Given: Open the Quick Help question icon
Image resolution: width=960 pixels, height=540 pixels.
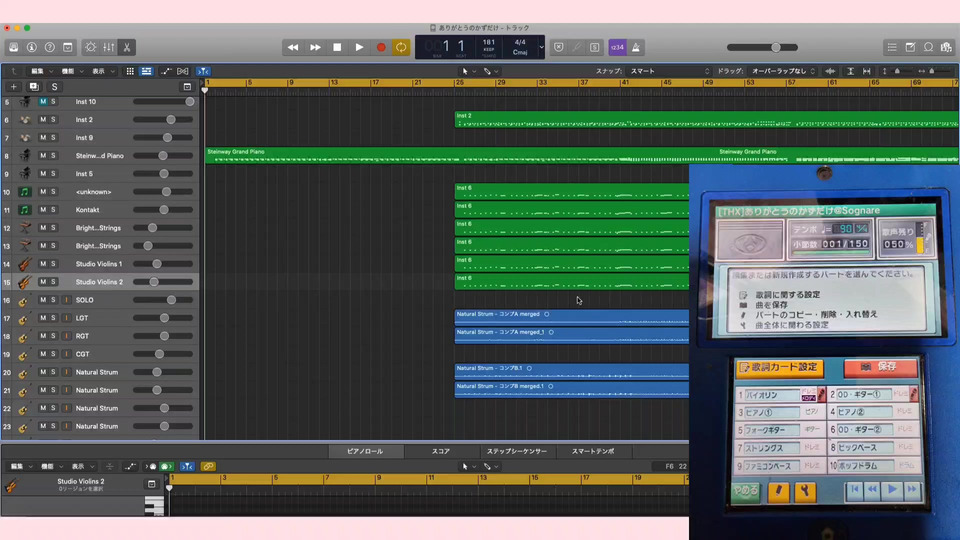Looking at the screenshot, I should (x=50, y=47).
